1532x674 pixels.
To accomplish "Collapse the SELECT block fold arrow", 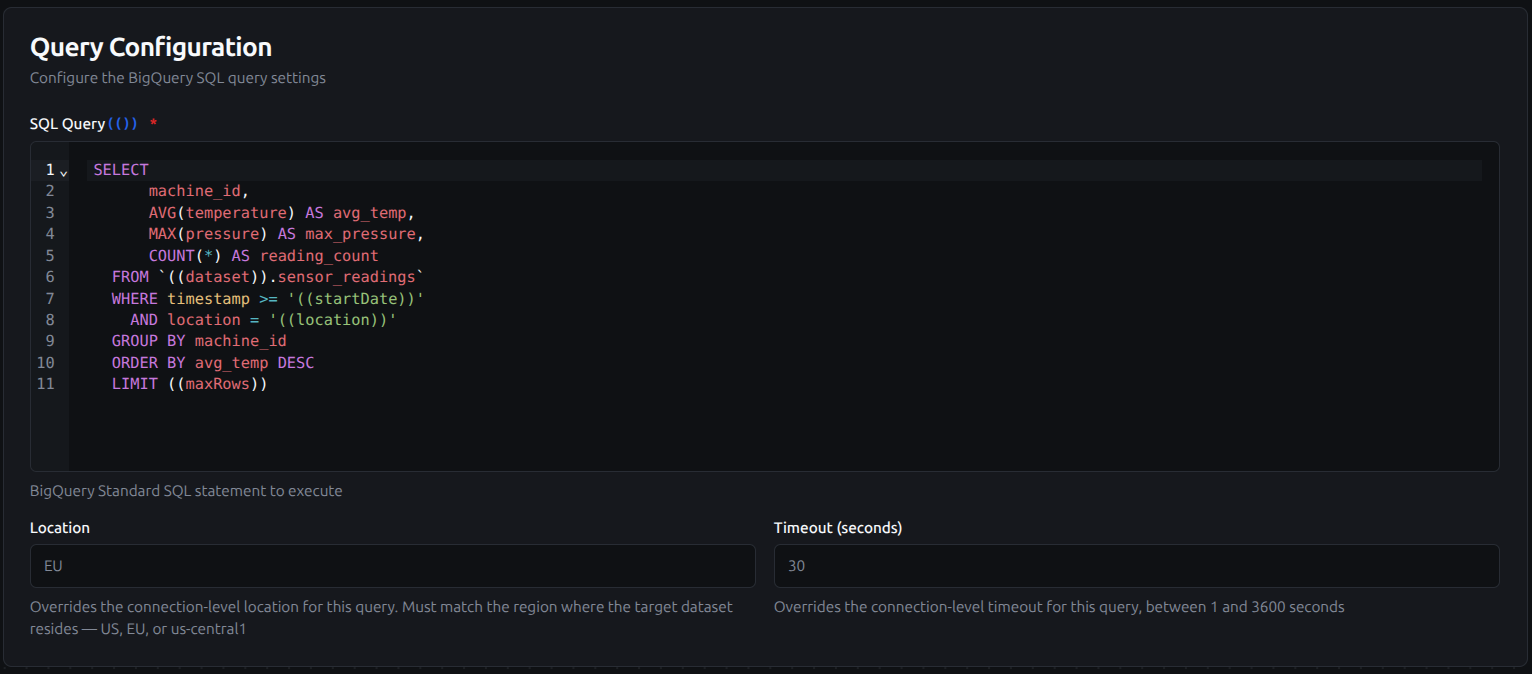I will tap(63, 172).
